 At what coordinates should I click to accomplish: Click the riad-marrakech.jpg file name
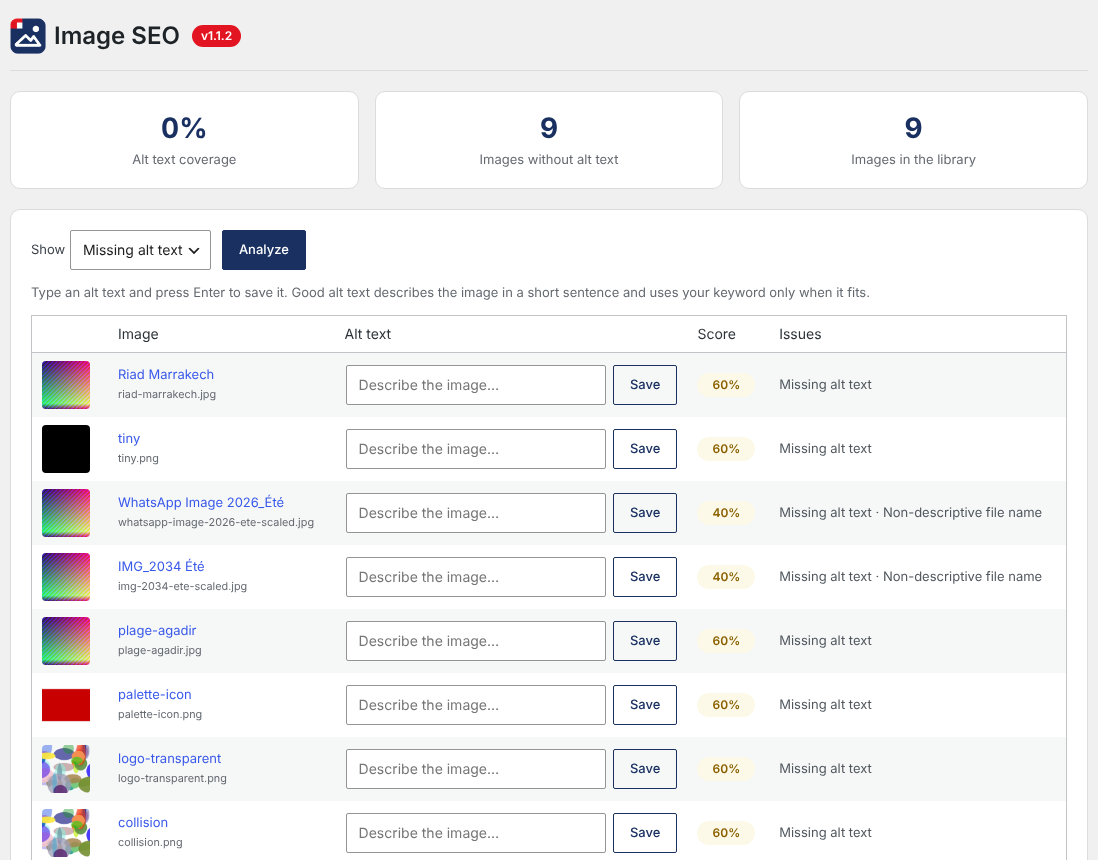point(167,394)
